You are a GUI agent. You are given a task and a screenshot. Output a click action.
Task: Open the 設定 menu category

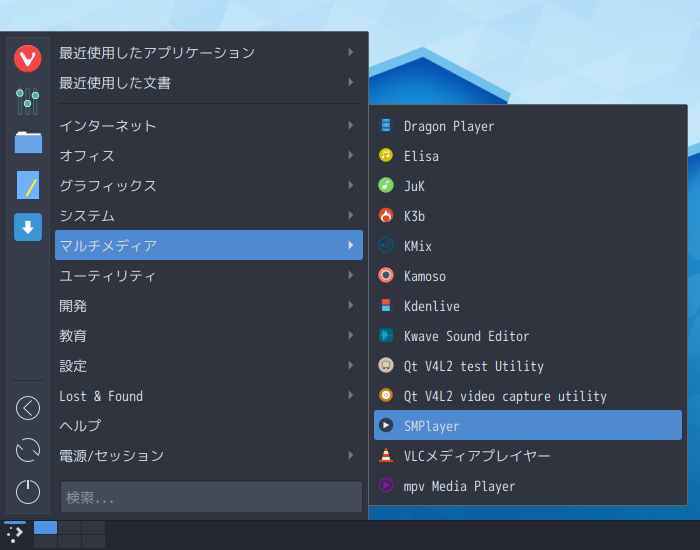(x=209, y=365)
